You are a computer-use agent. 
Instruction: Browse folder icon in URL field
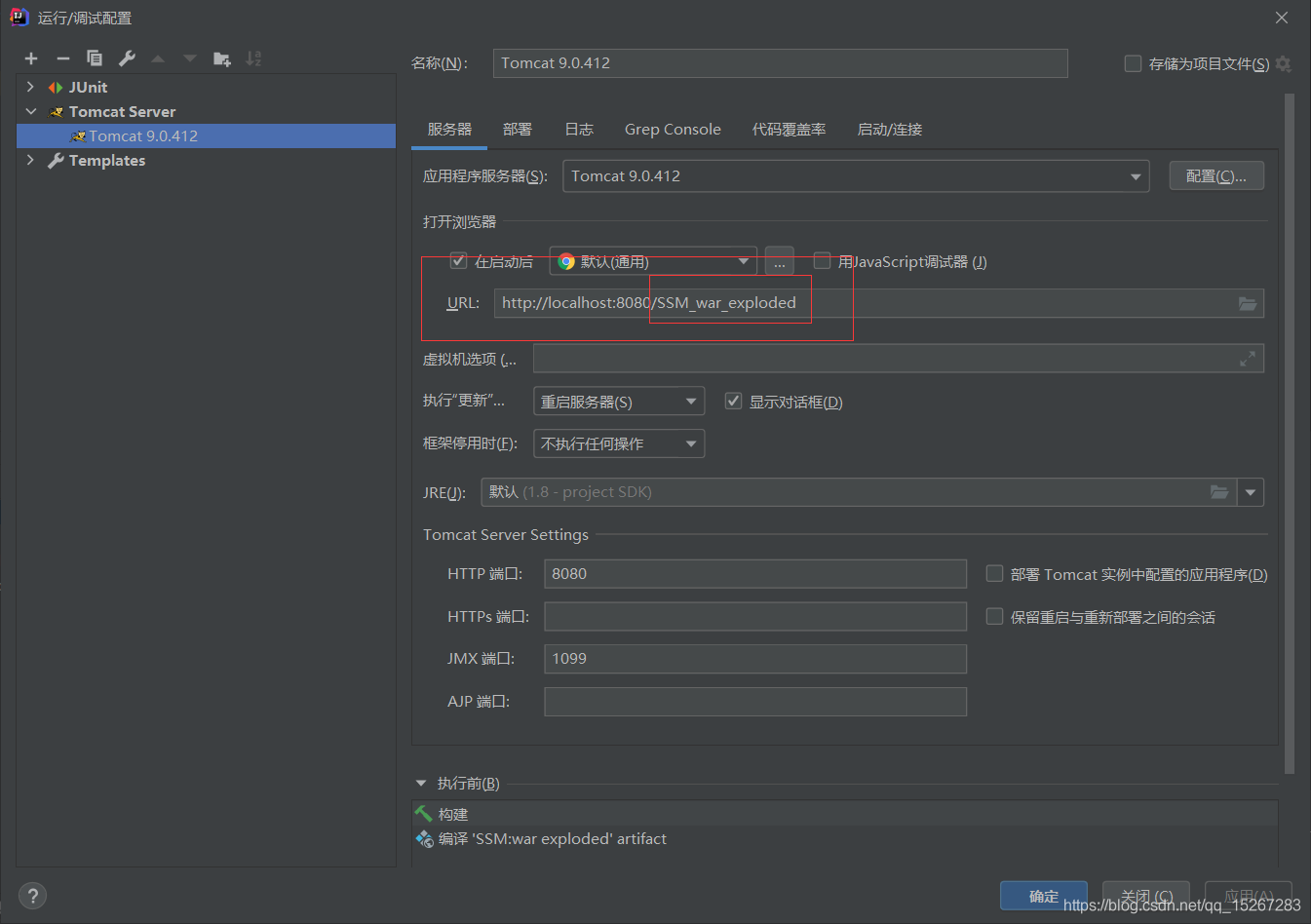click(x=1248, y=303)
